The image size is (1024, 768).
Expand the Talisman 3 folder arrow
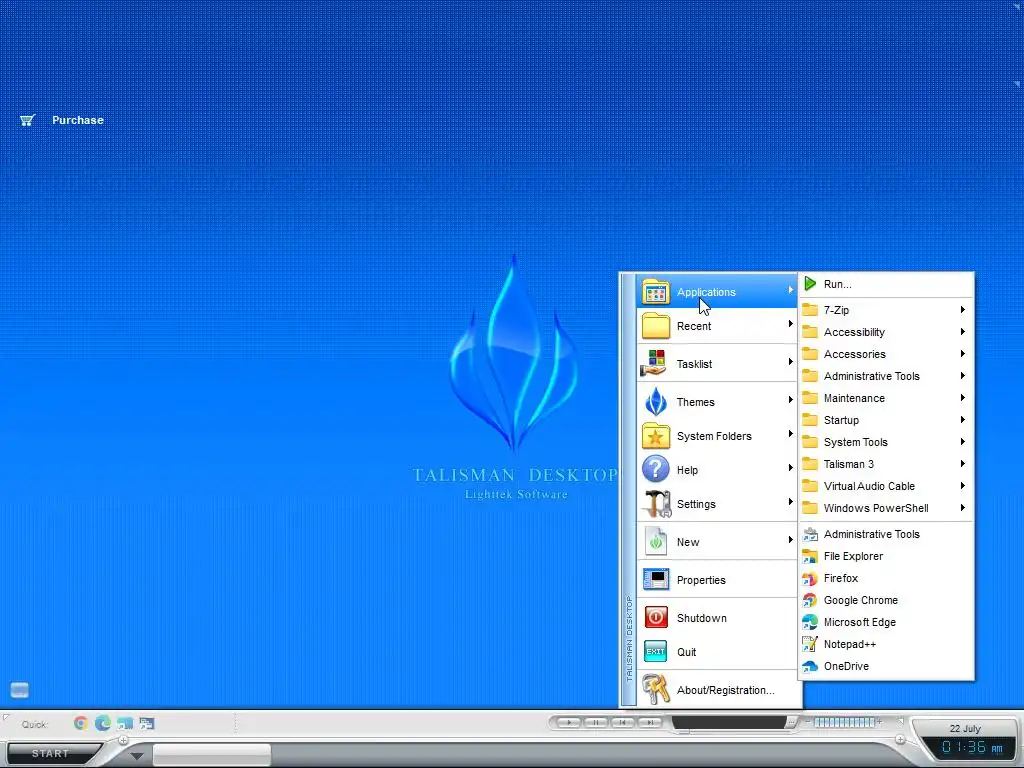click(x=963, y=464)
